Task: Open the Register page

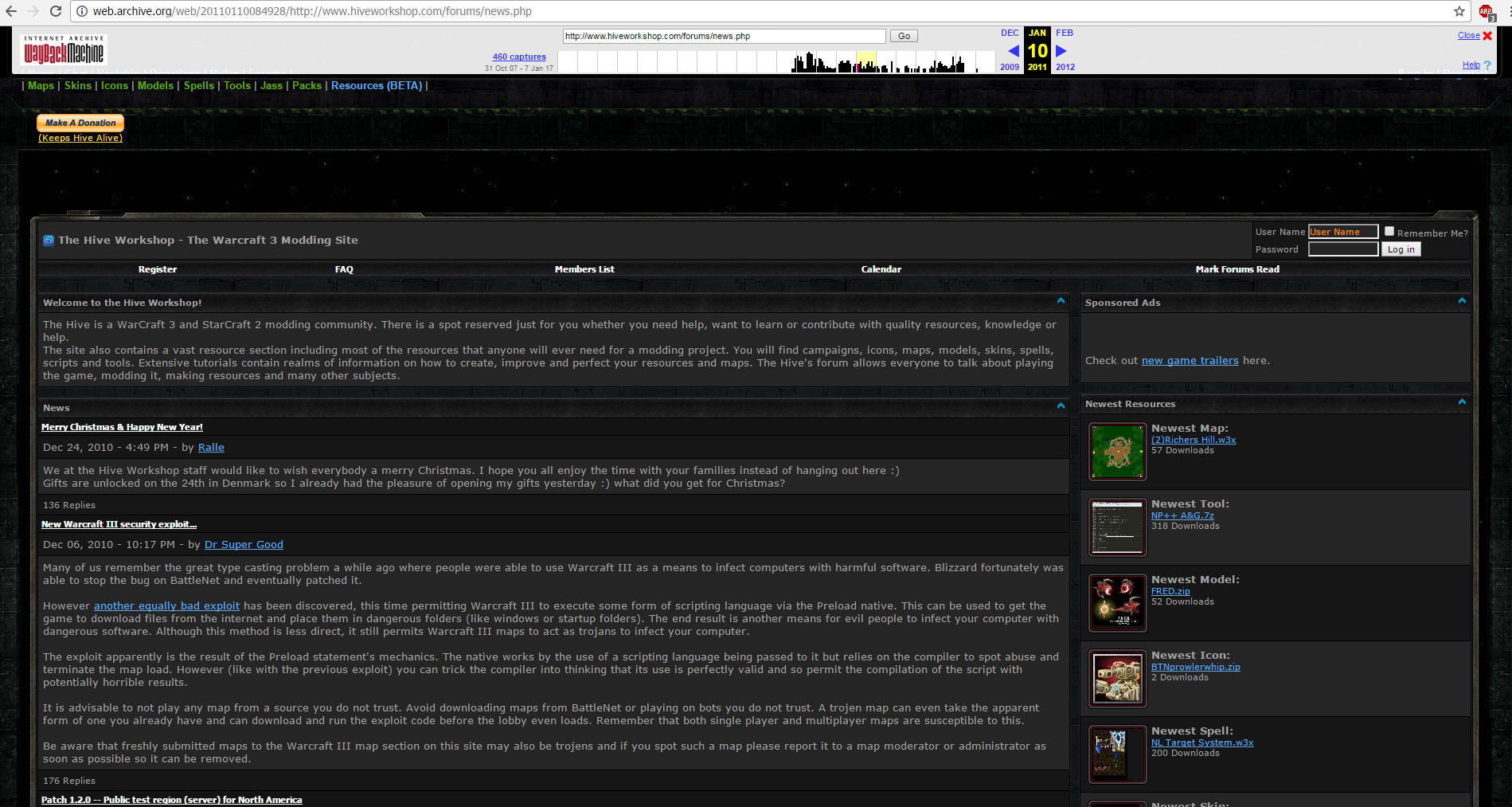Action: [158, 269]
